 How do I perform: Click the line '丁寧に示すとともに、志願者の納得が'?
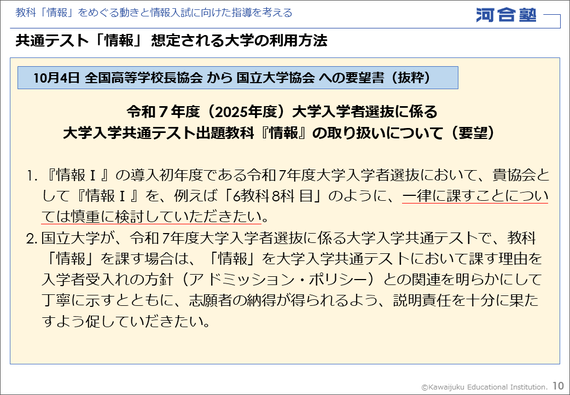290,300
